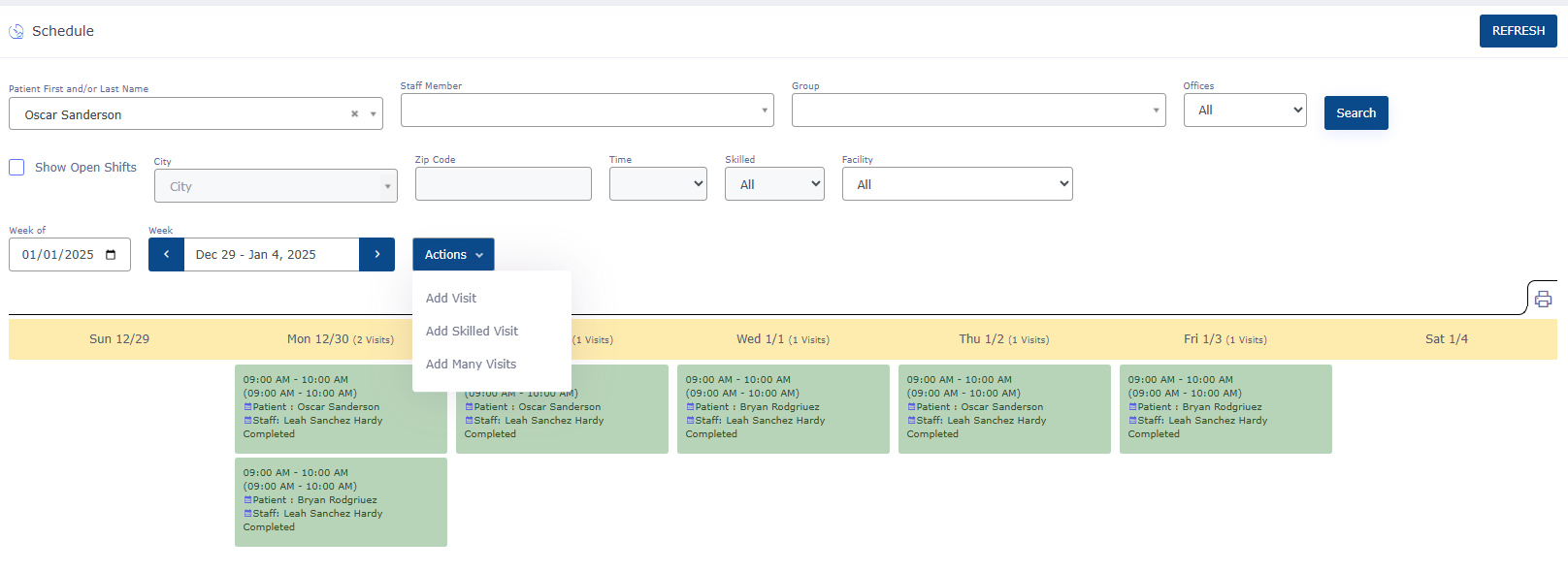This screenshot has height=572, width=1568.
Task: Open Wednesday's Bryan Rodgriuez visit card
Action: pos(783,408)
